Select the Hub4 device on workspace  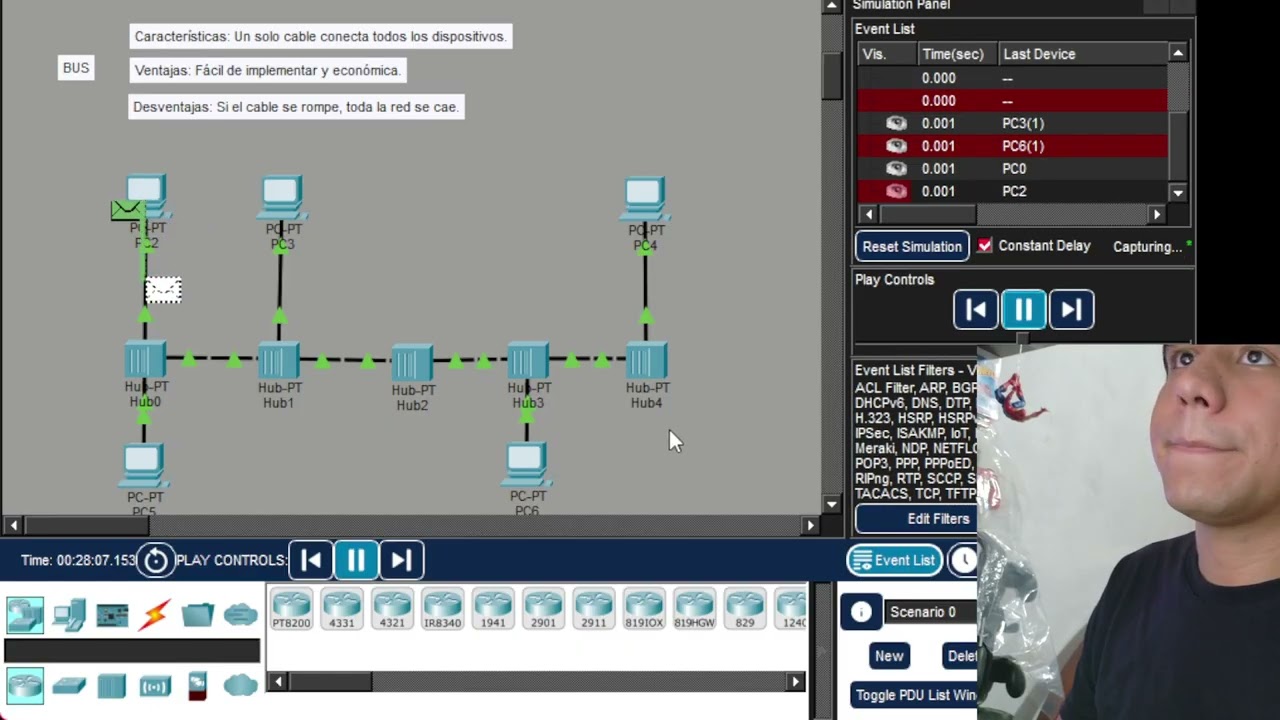click(x=646, y=361)
